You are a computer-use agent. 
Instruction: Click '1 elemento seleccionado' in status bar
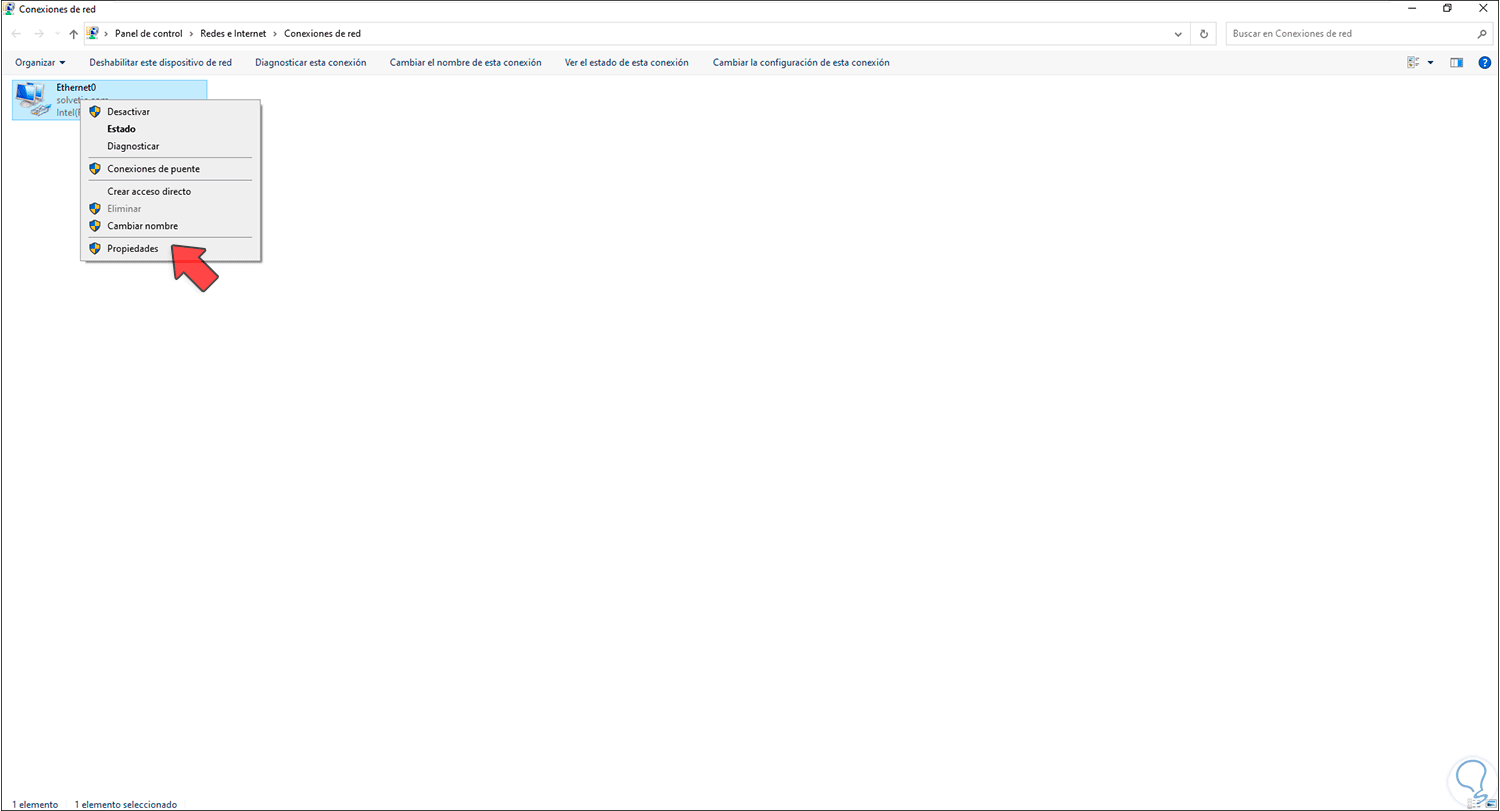tap(127, 804)
